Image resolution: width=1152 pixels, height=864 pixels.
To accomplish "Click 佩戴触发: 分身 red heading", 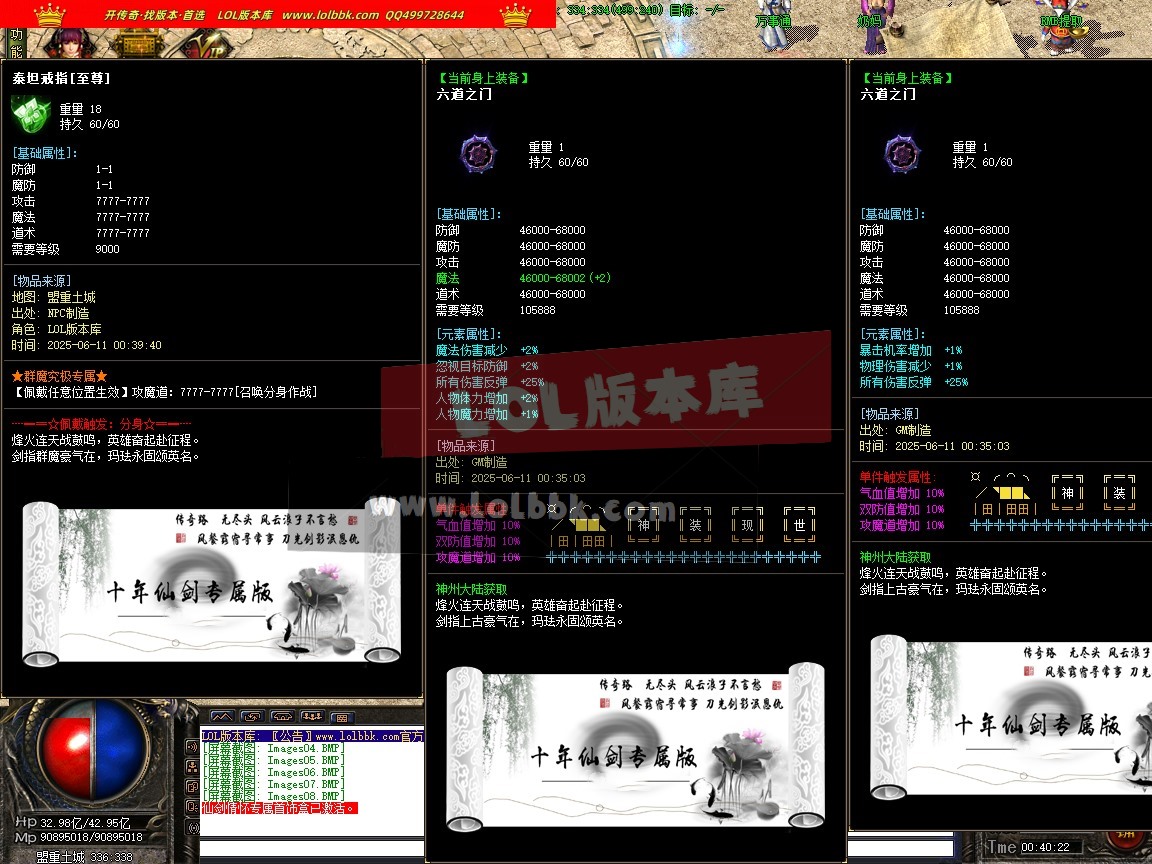I will pos(101,424).
